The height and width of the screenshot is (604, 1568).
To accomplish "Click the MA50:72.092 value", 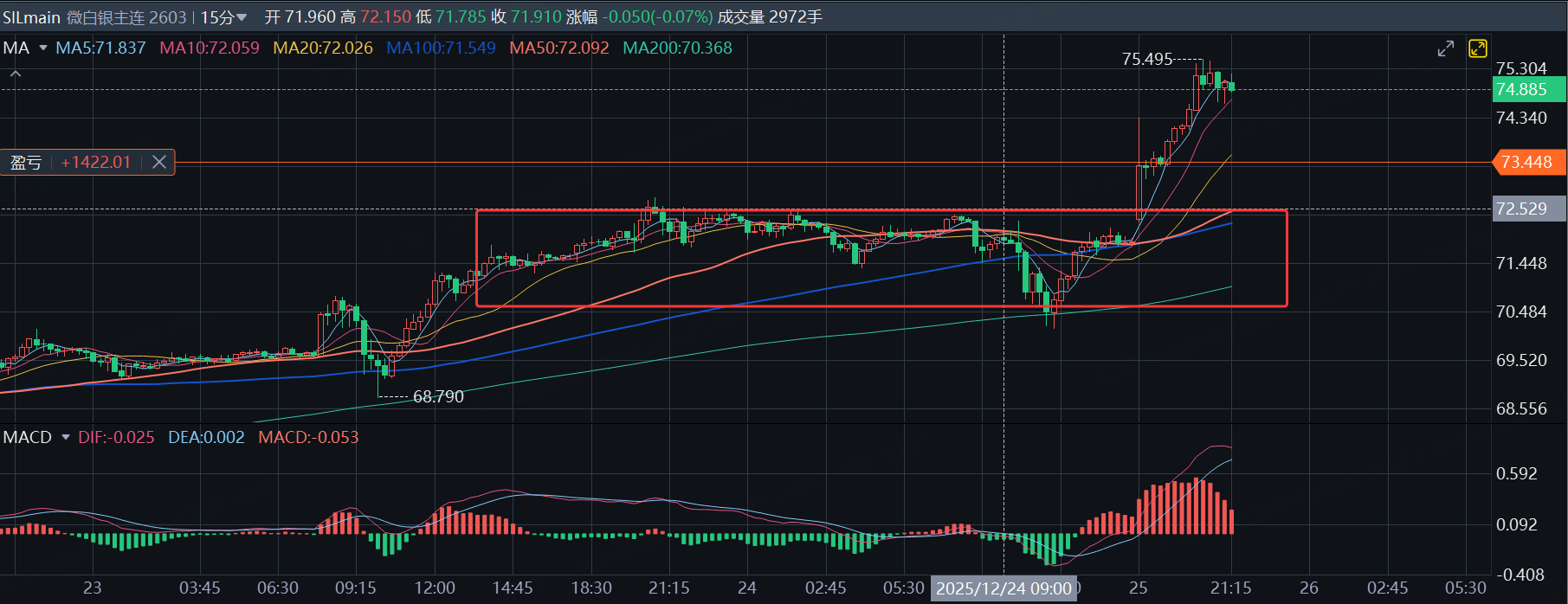I will coord(559,48).
